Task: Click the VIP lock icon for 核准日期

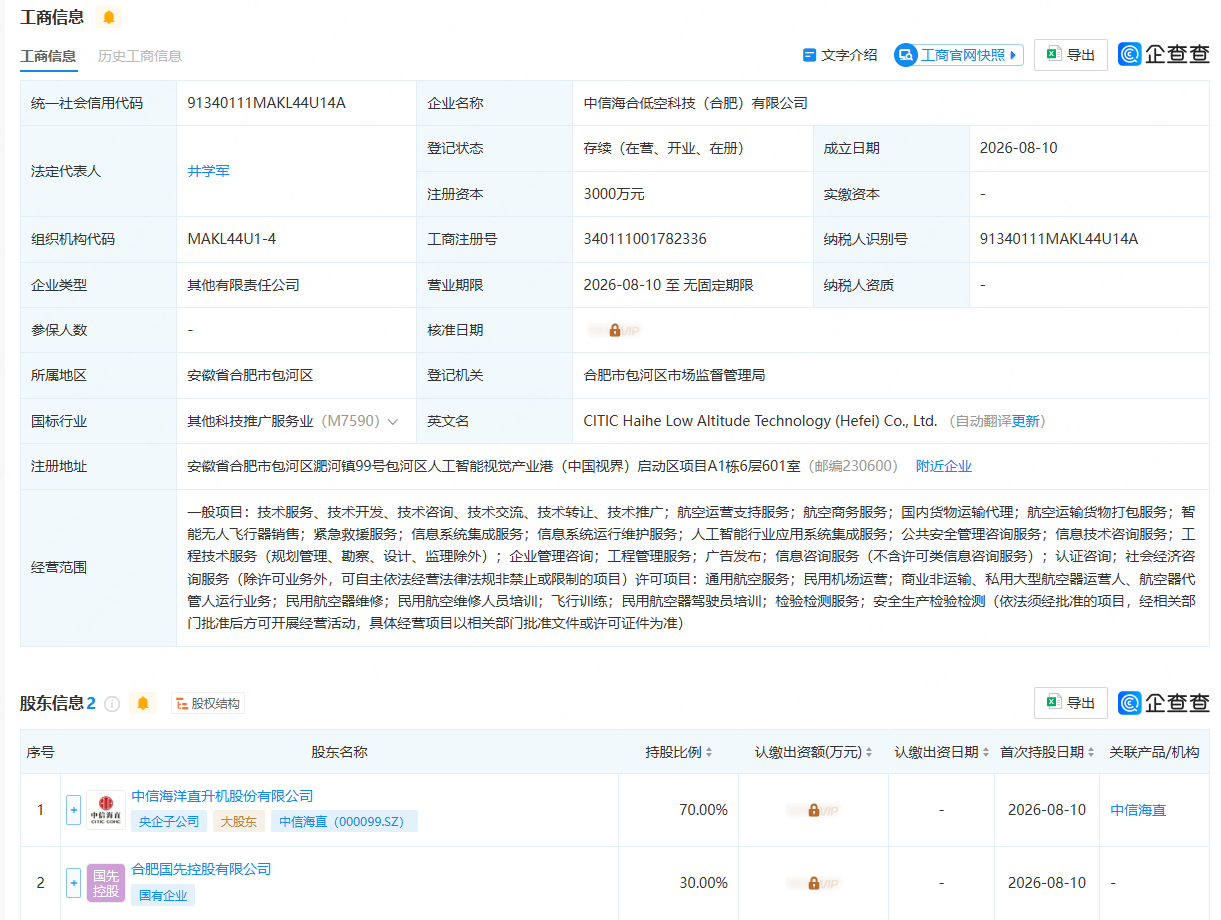Action: (x=614, y=330)
